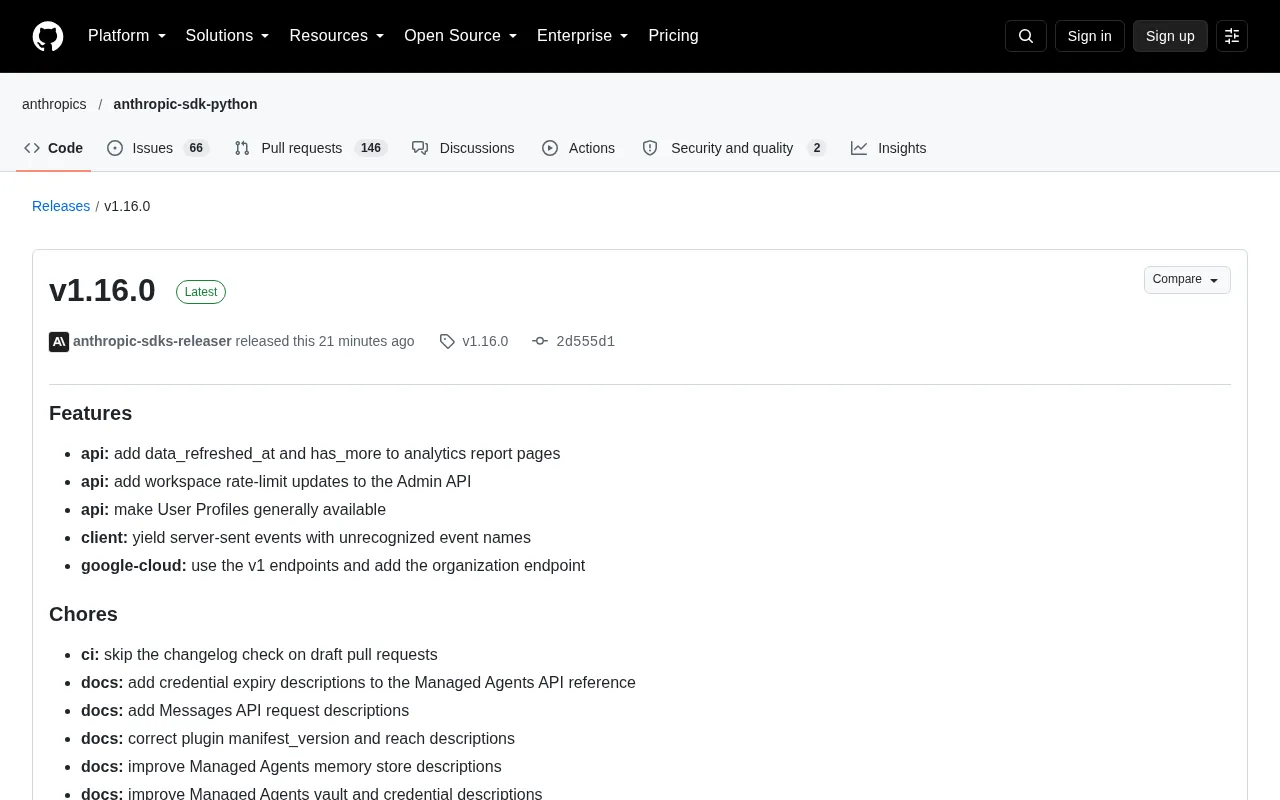
Task: Click the Latest release badge
Action: click(201, 292)
